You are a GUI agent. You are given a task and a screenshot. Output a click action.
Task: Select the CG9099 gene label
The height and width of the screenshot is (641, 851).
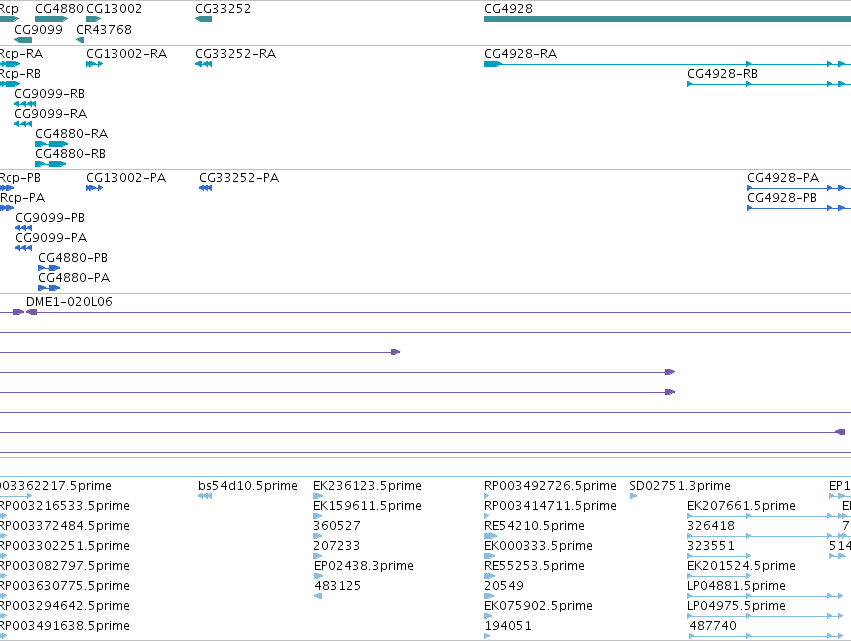39,29
